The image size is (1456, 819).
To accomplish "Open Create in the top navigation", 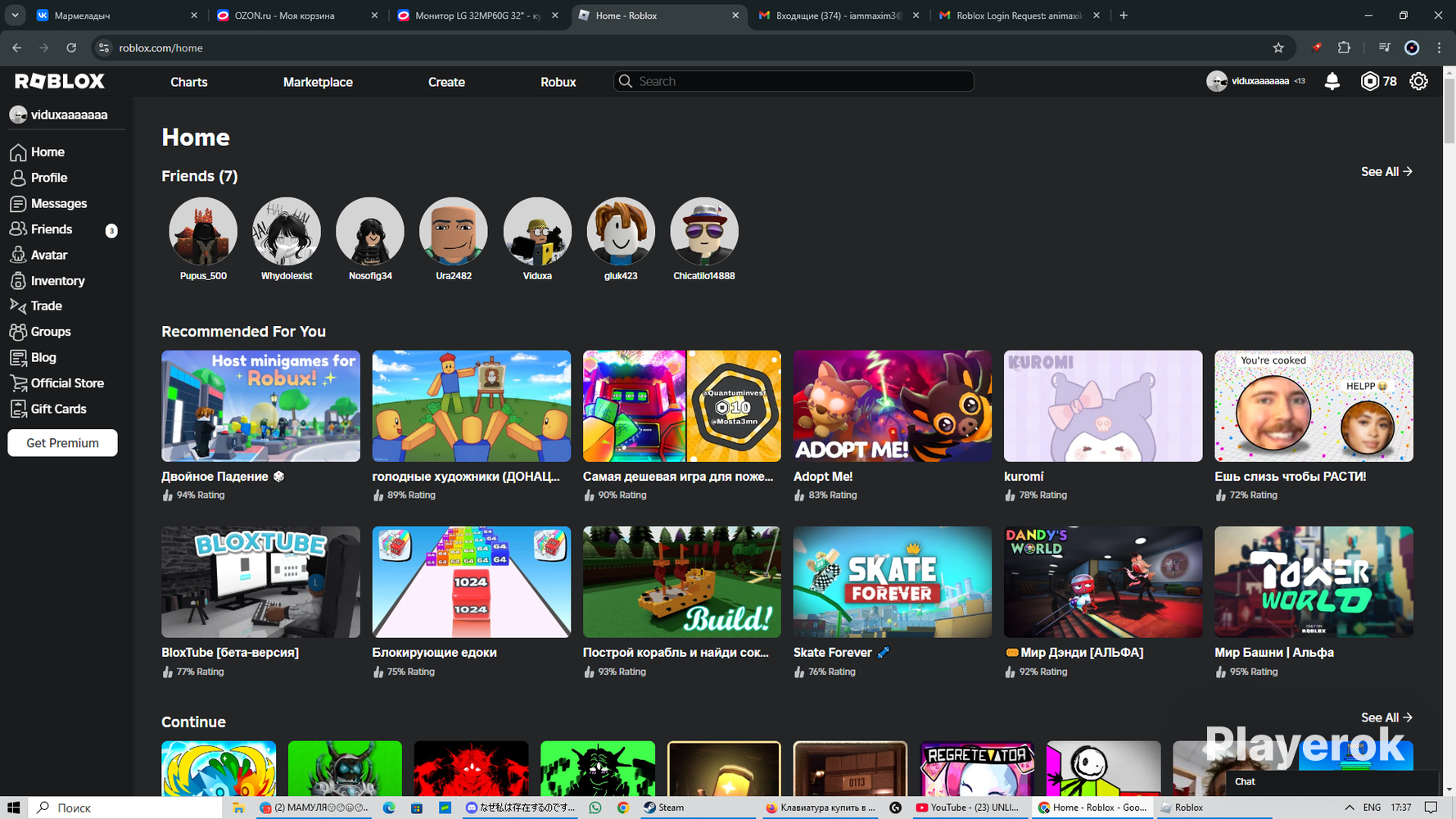I will [446, 82].
